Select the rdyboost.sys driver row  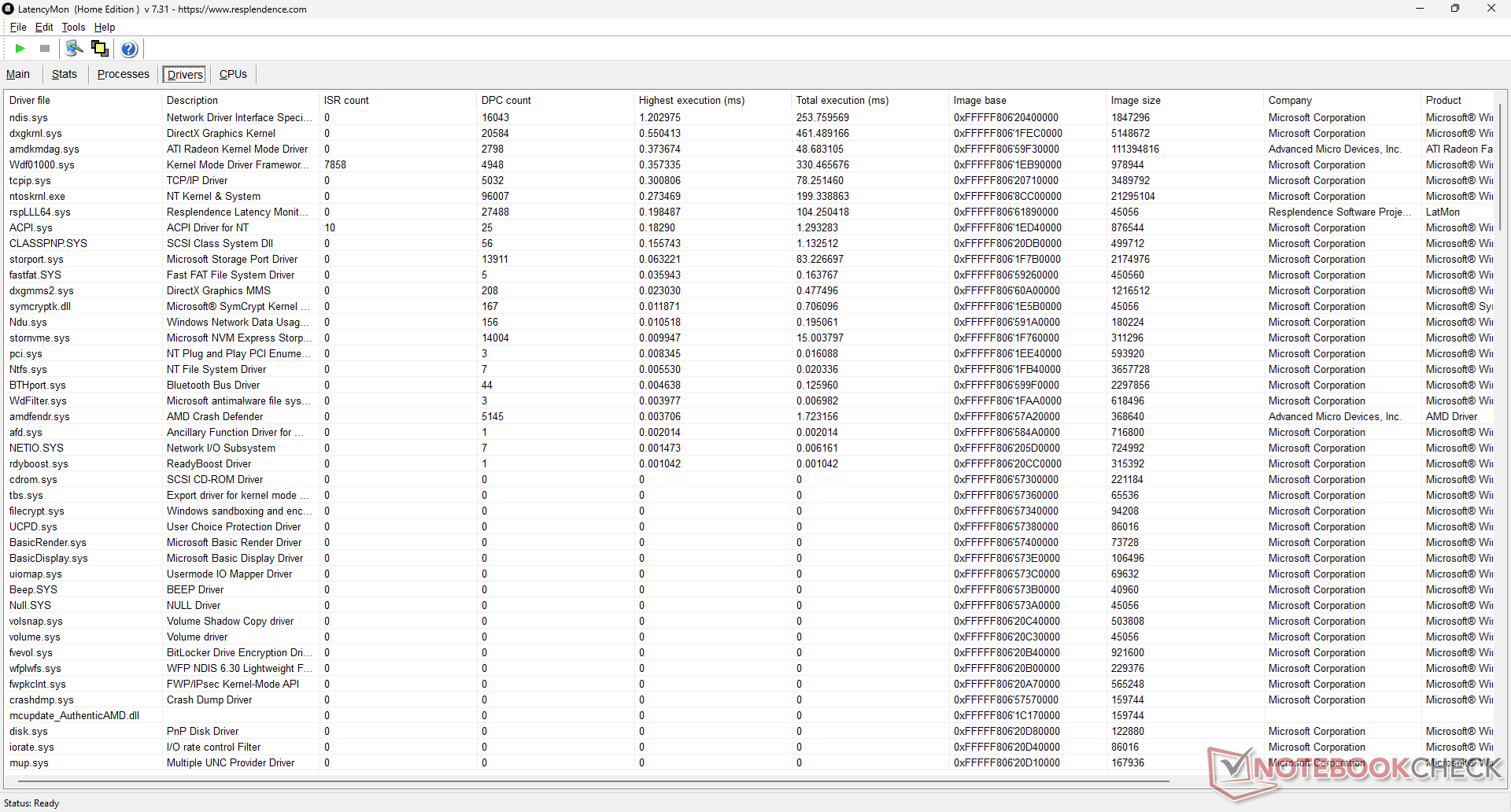[x=749, y=463]
